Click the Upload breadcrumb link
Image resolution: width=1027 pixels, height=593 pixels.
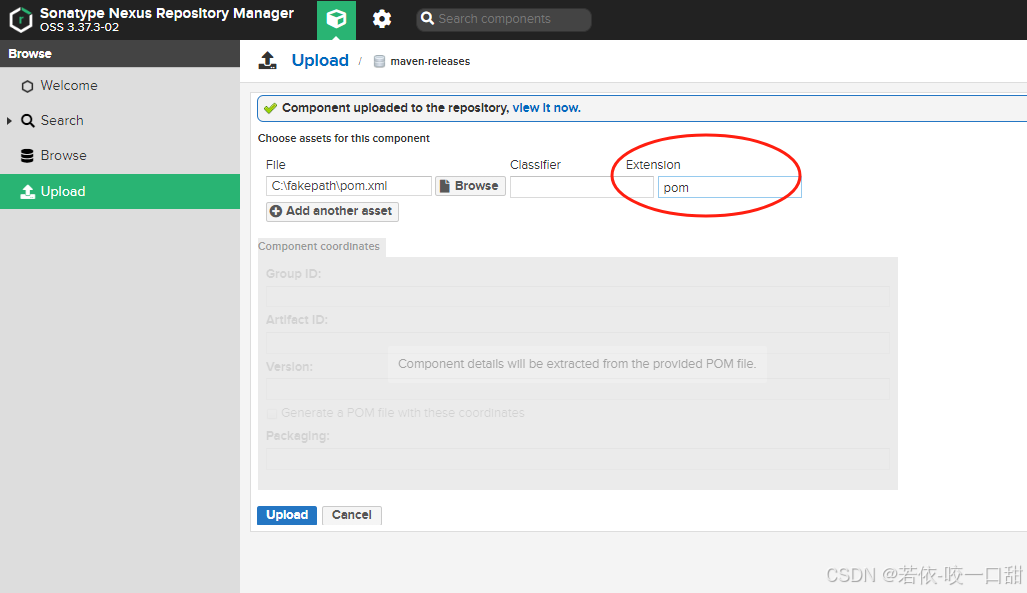[x=320, y=60]
